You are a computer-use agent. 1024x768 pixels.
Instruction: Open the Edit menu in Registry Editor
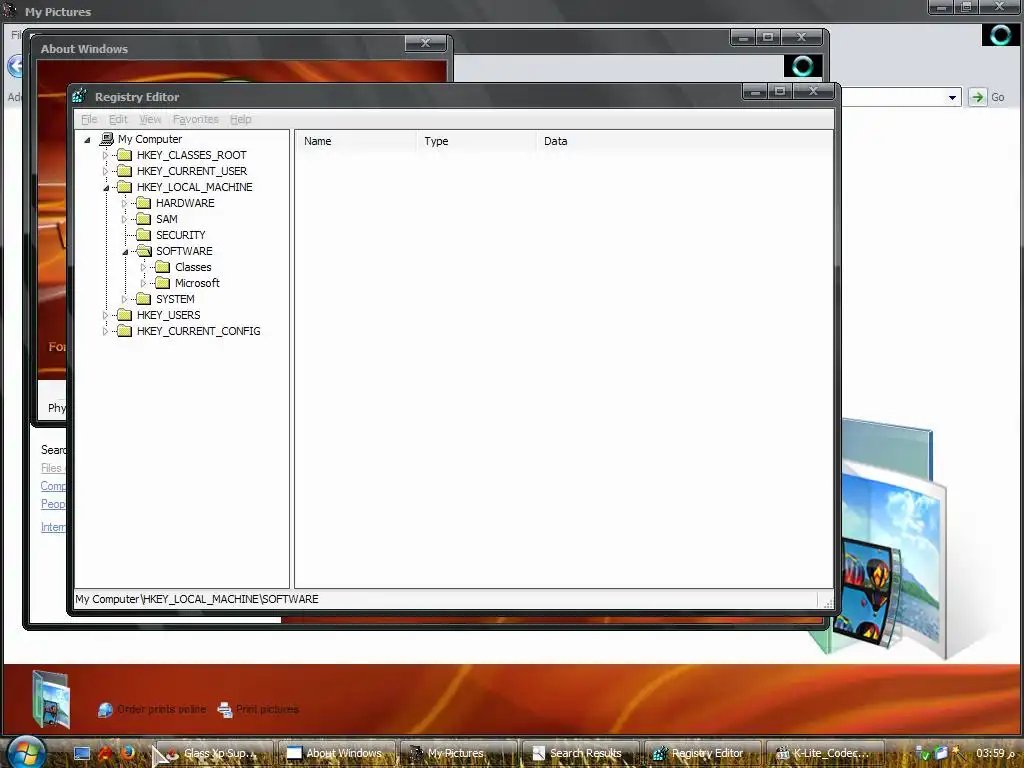[118, 119]
